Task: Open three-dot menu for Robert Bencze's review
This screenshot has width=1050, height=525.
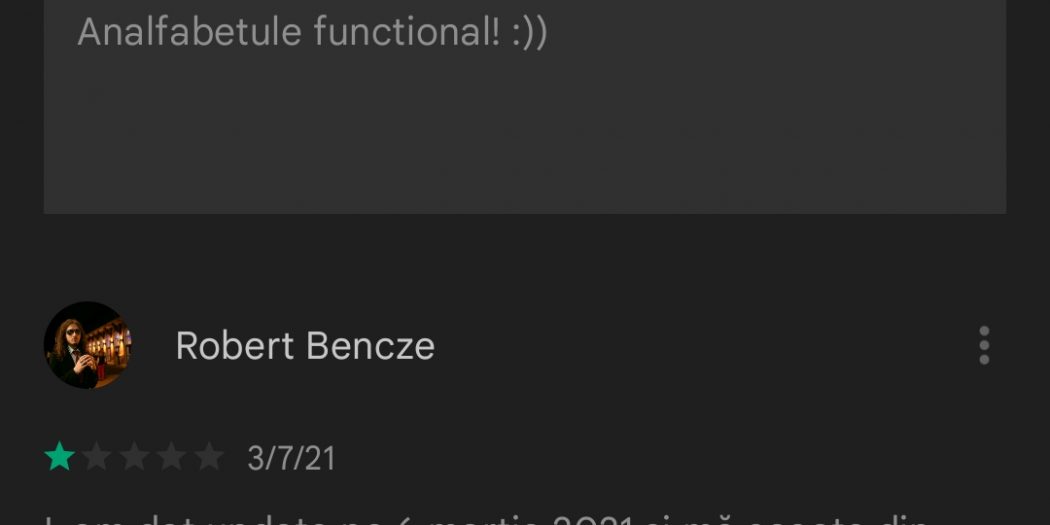Action: [x=984, y=346]
